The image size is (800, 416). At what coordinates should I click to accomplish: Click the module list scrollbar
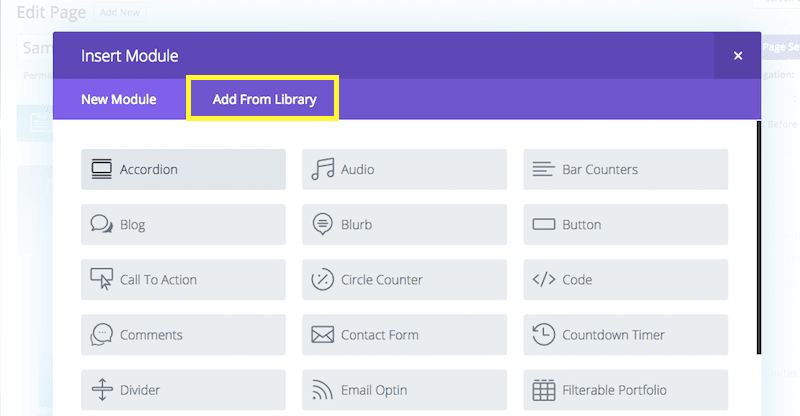tap(759, 237)
